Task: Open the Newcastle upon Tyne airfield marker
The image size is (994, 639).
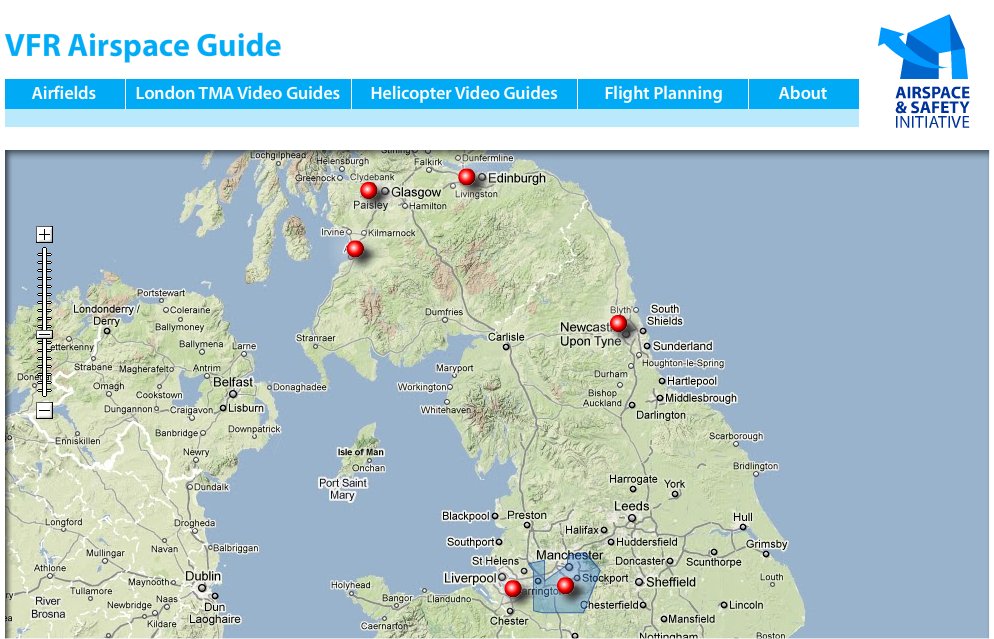Action: (x=618, y=323)
